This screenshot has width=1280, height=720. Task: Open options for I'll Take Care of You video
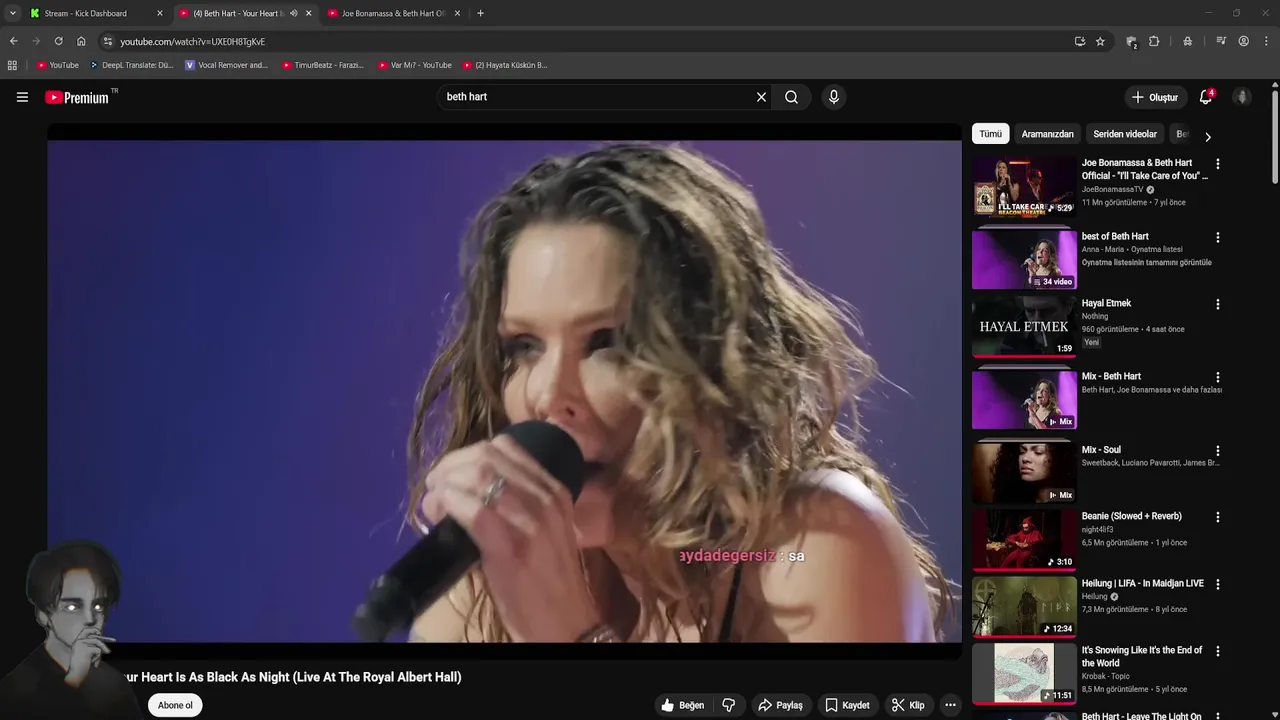[x=1217, y=164]
